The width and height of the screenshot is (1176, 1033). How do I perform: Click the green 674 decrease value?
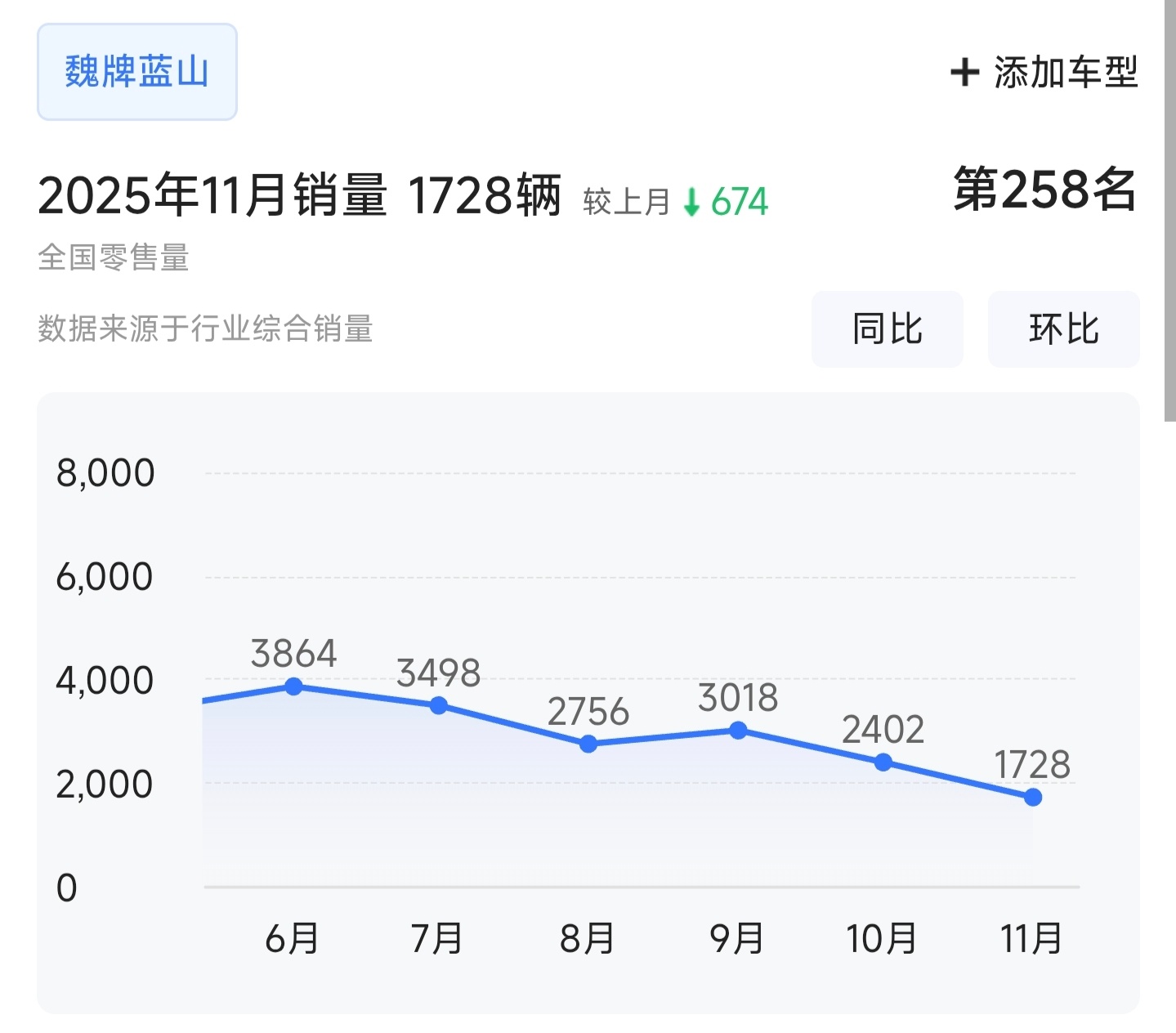(740, 202)
